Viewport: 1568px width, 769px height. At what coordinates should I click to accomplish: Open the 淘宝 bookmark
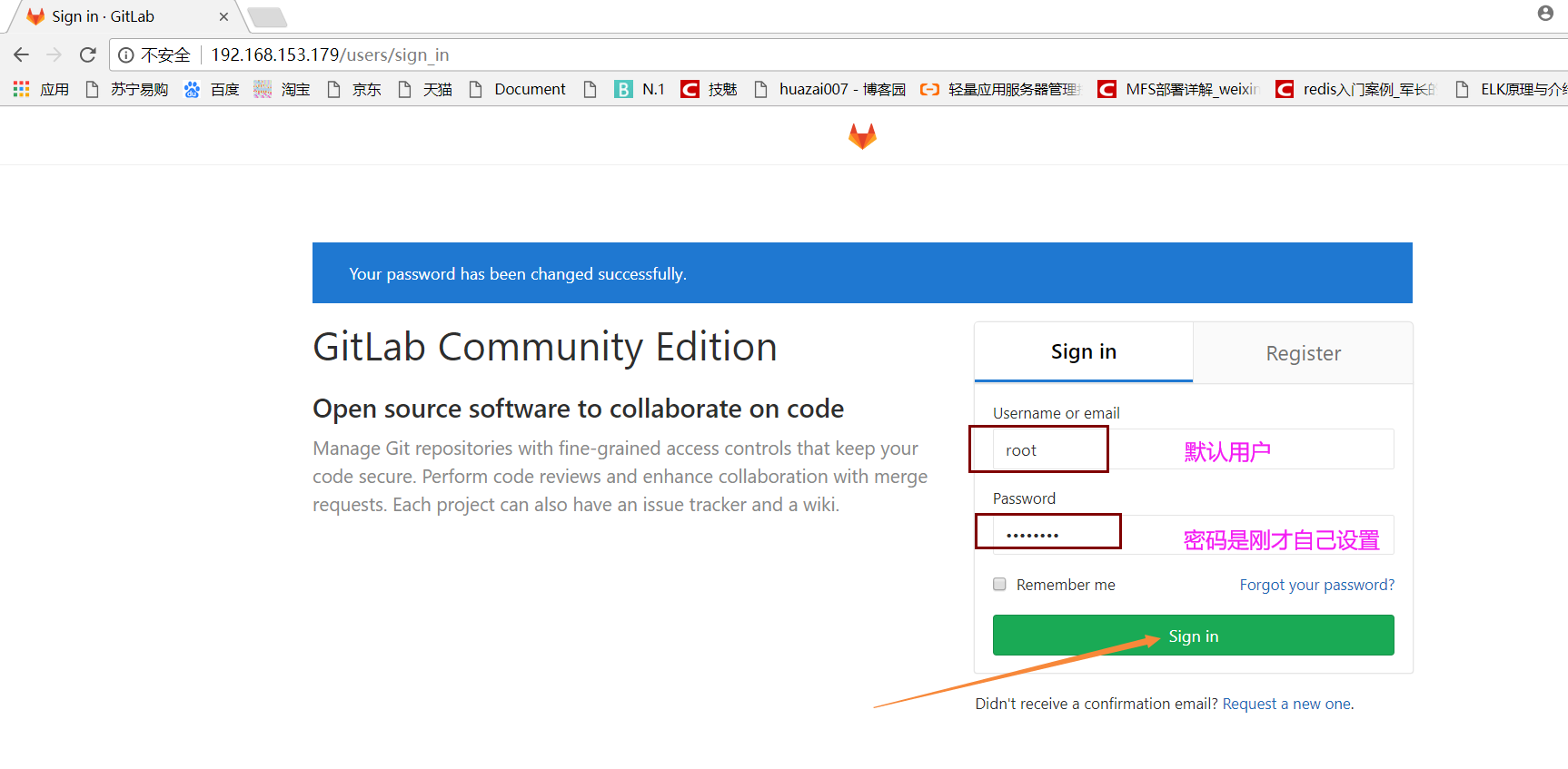pos(283,89)
